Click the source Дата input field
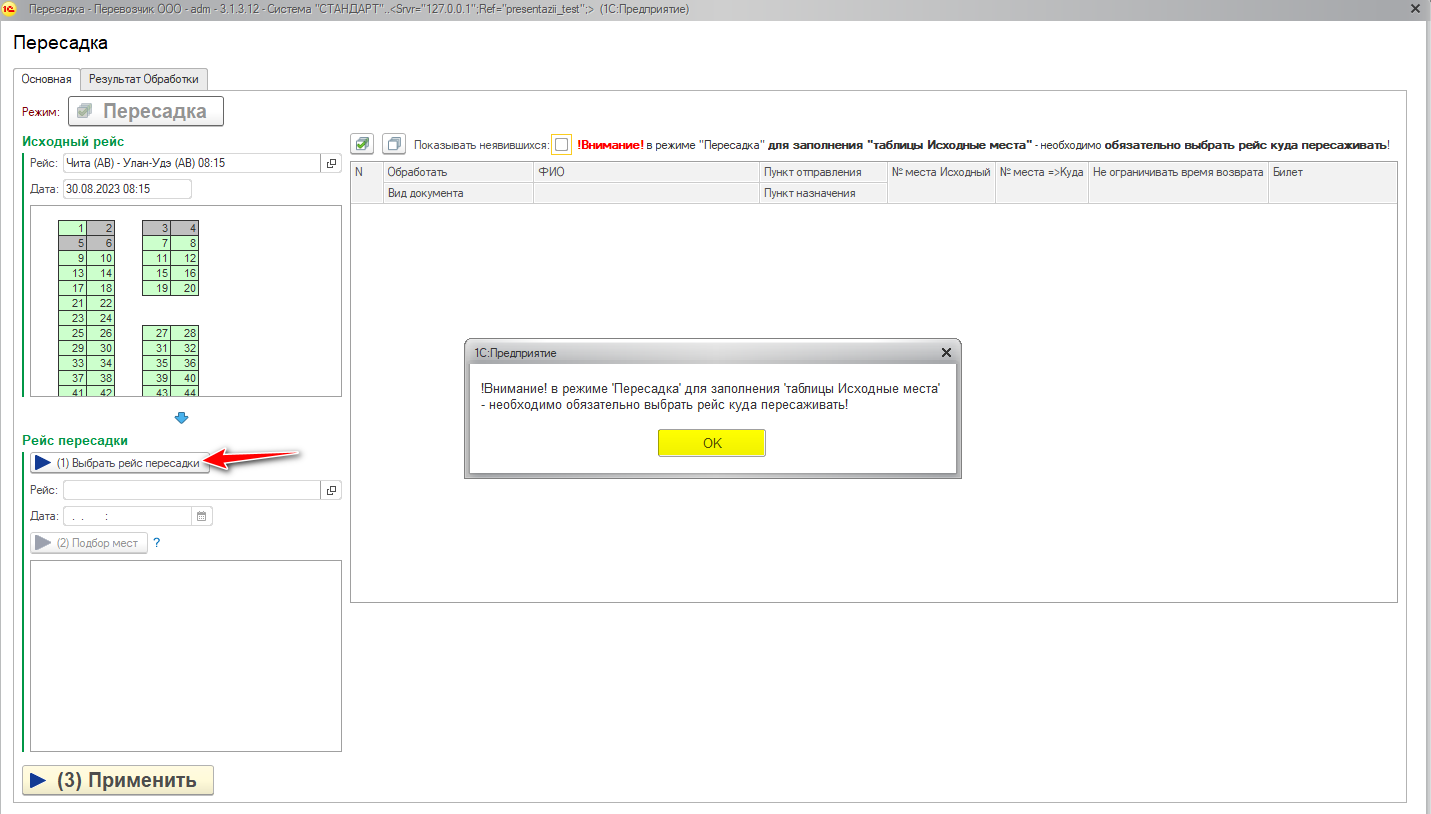The width and height of the screenshot is (1431, 814). point(126,189)
